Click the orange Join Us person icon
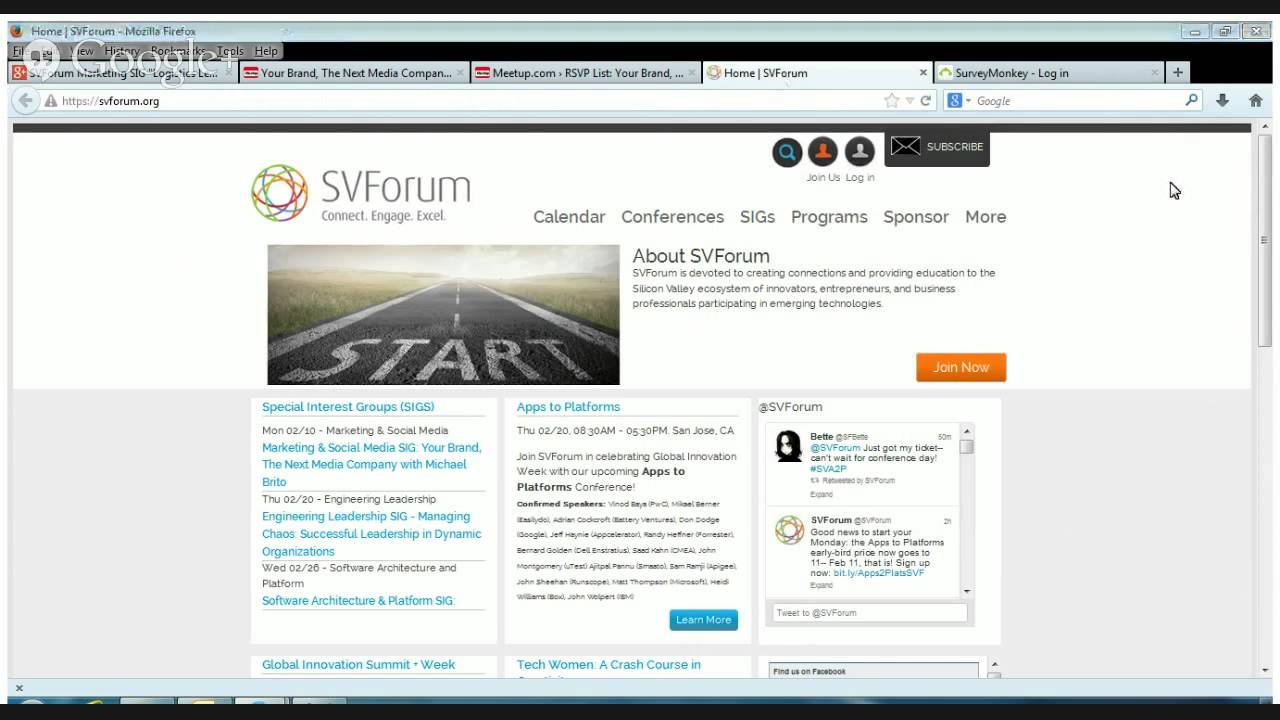This screenshot has width=1280, height=720. click(x=822, y=151)
